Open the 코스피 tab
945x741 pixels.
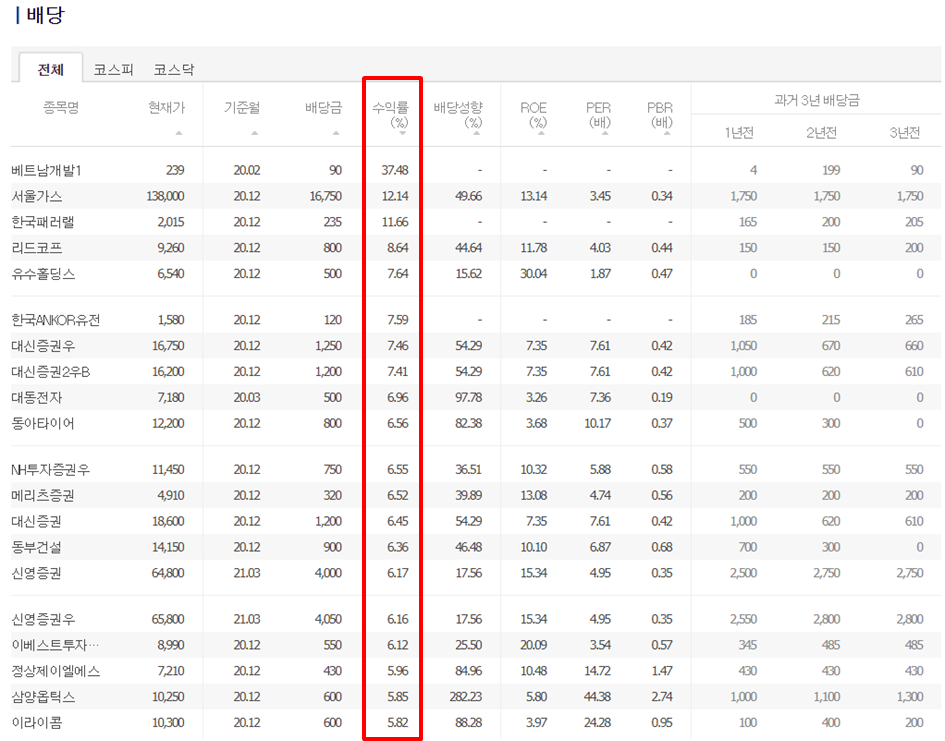point(113,70)
